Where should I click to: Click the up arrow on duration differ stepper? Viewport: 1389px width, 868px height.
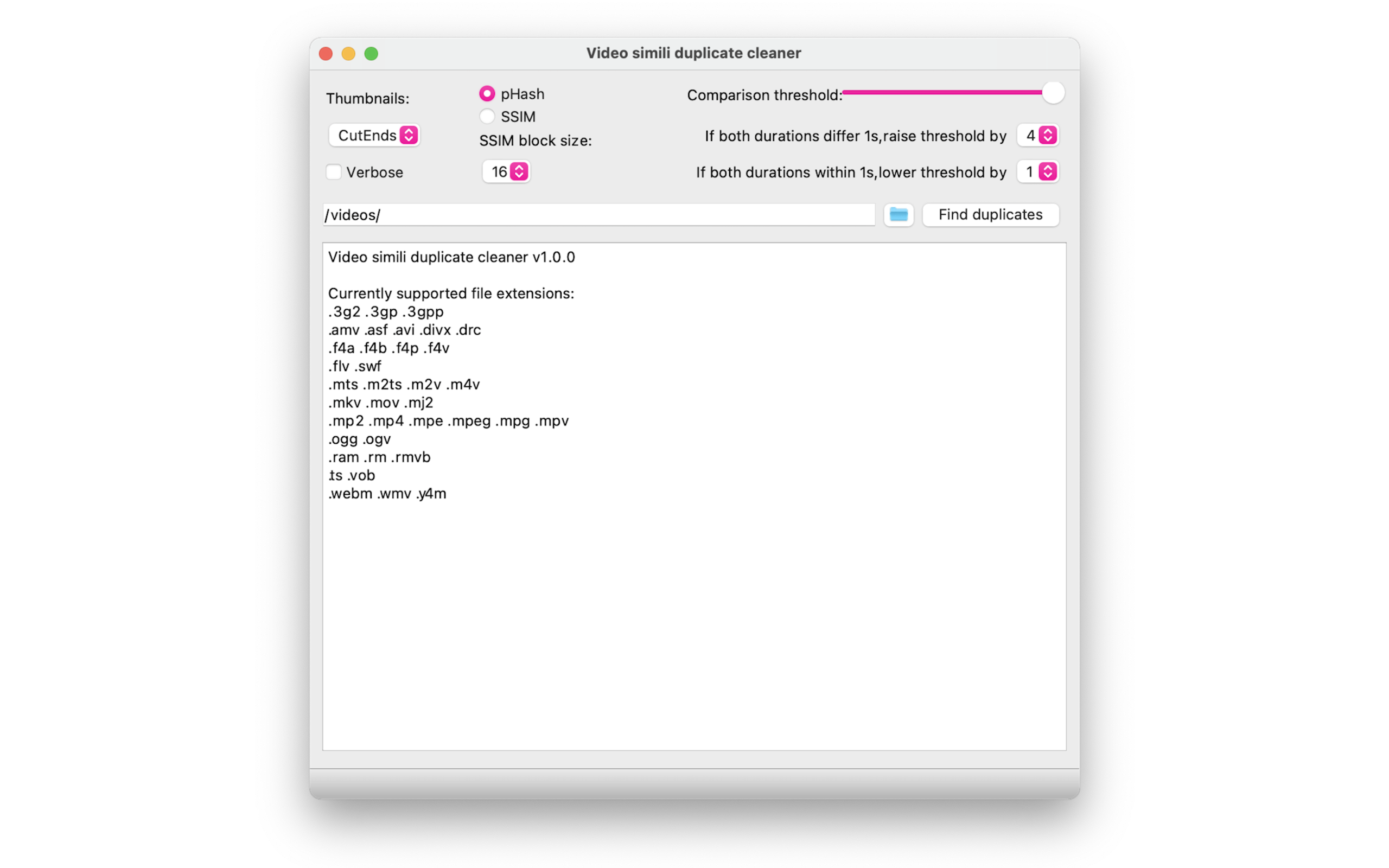[1047, 131]
